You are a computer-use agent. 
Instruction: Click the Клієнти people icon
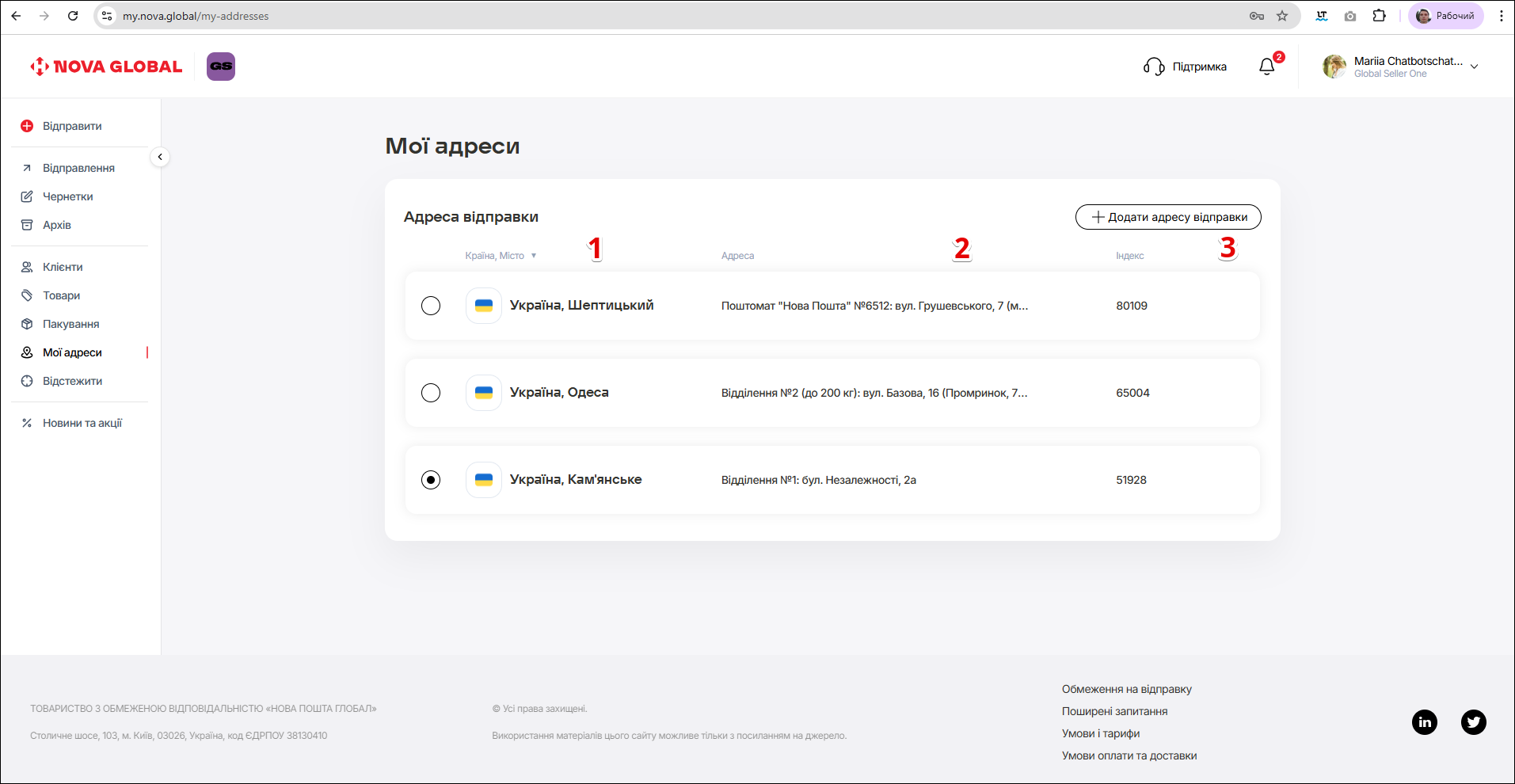point(27,267)
